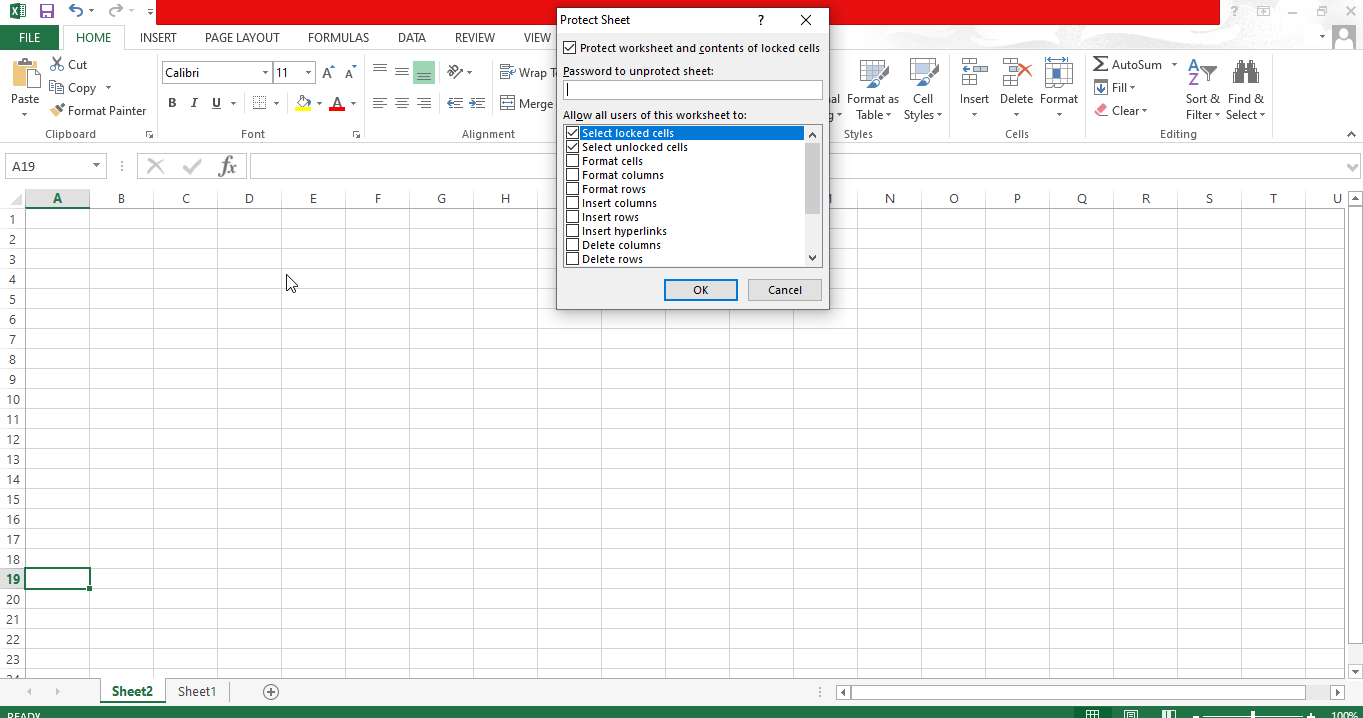
Task: Switch to Sheet1 tab
Action: click(x=197, y=691)
